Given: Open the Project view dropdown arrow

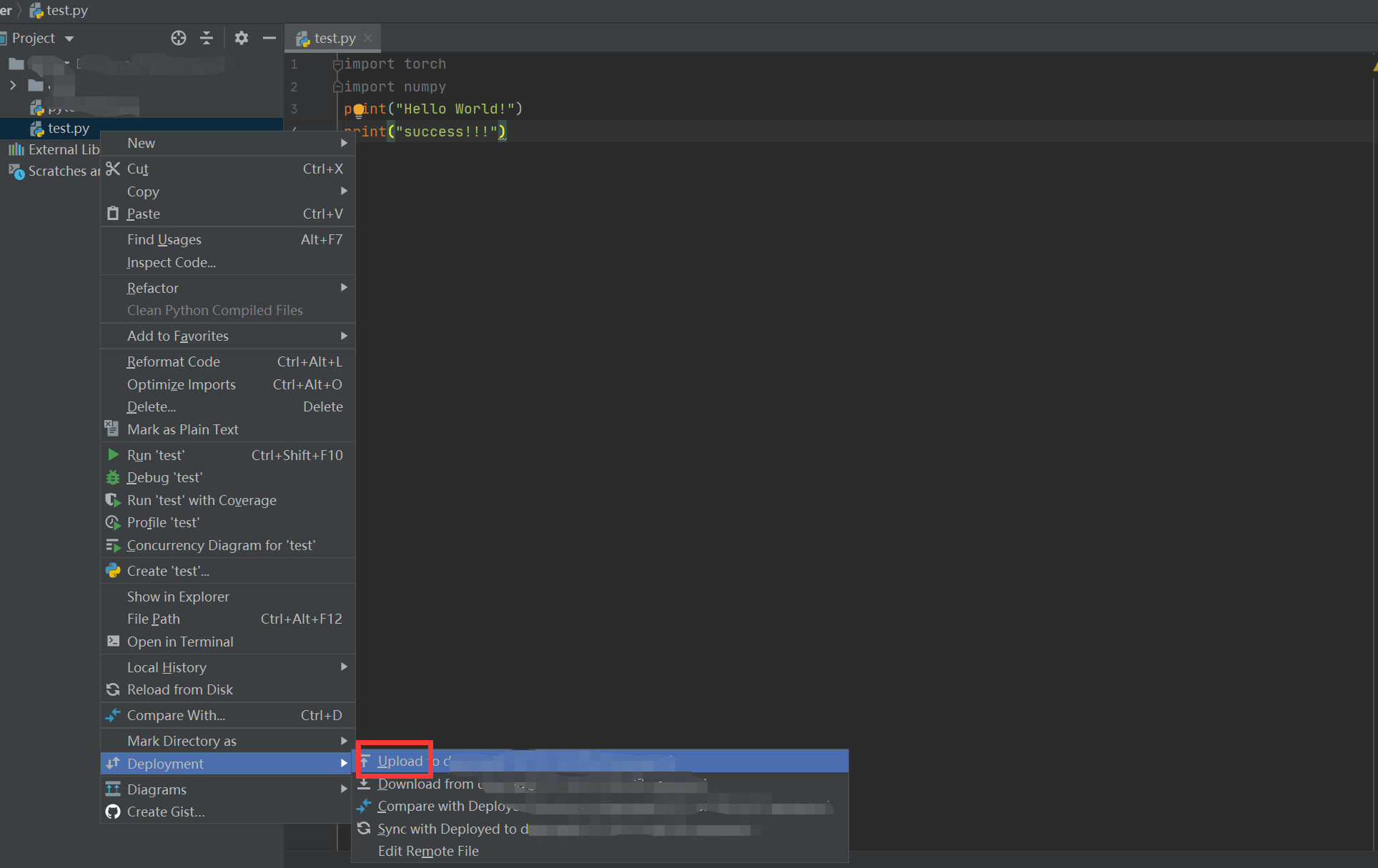Looking at the screenshot, I should [x=69, y=39].
